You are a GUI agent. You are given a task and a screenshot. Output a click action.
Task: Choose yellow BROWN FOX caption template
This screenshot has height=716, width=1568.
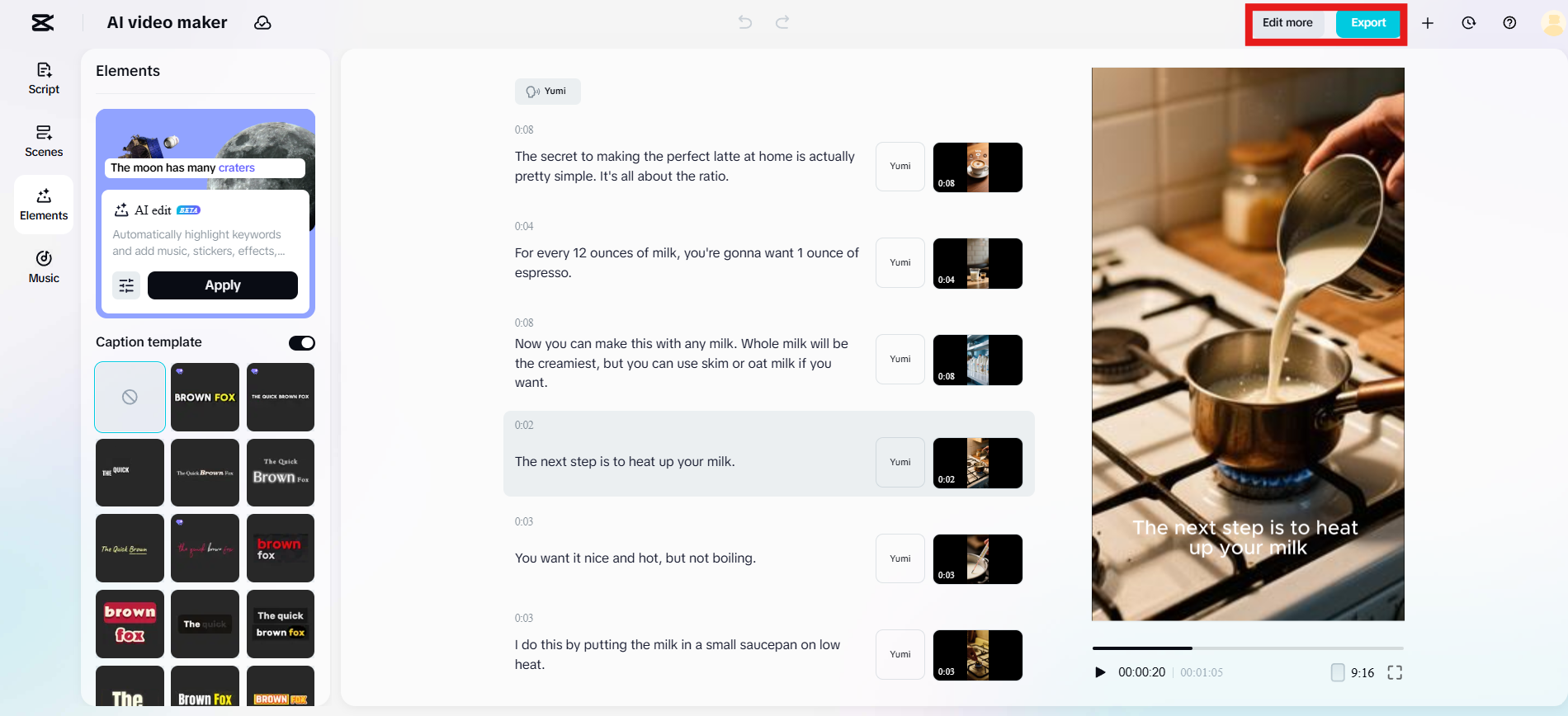205,397
